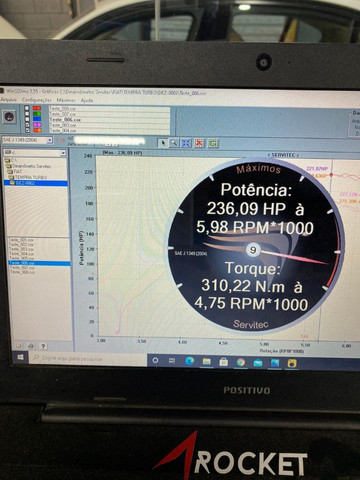Click the open folder icon at bottom left

point(19,346)
